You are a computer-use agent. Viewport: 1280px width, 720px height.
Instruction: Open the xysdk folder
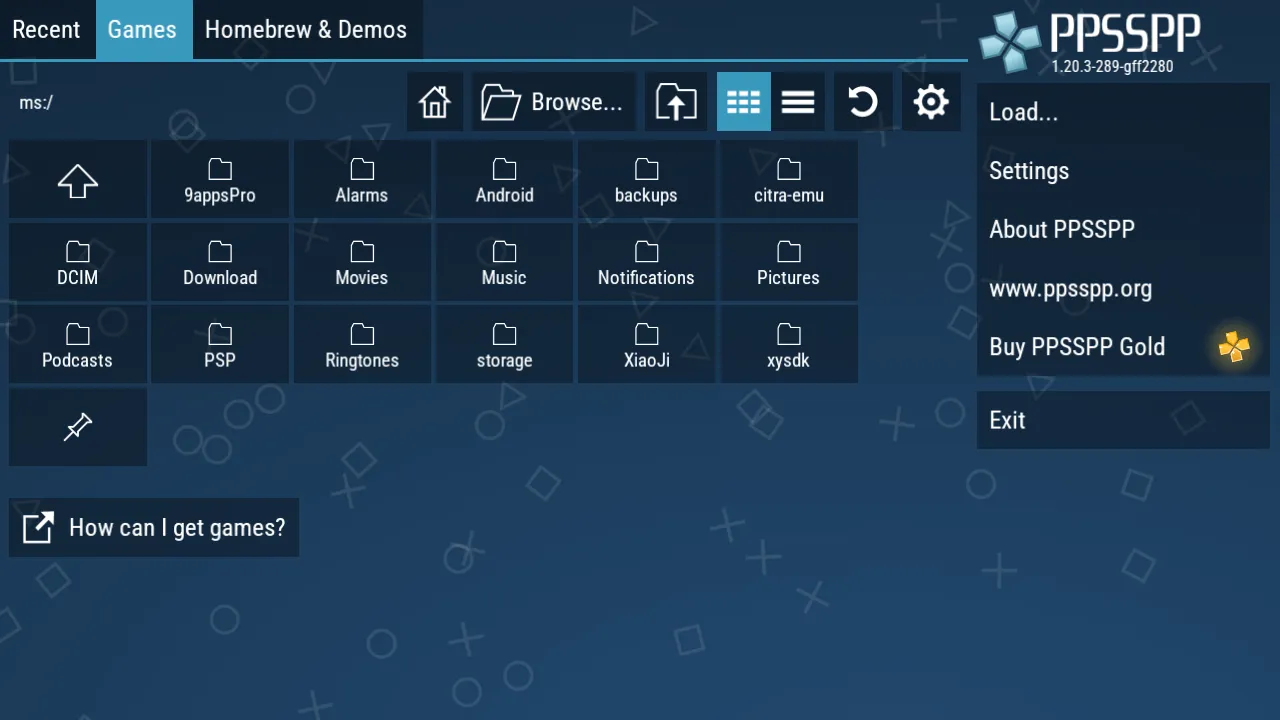(x=788, y=345)
